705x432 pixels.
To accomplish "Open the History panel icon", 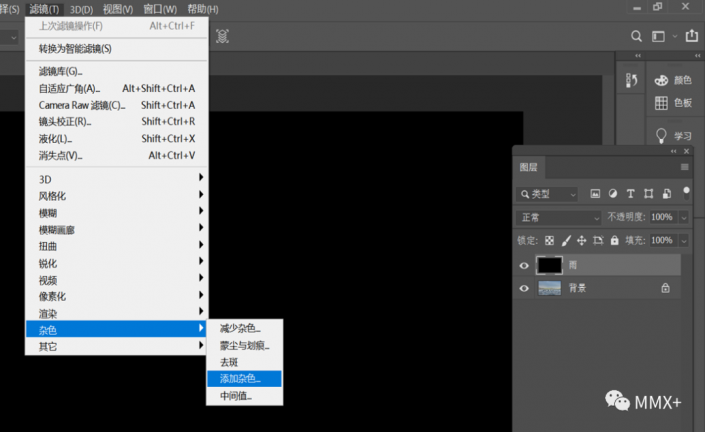I will tap(631, 80).
